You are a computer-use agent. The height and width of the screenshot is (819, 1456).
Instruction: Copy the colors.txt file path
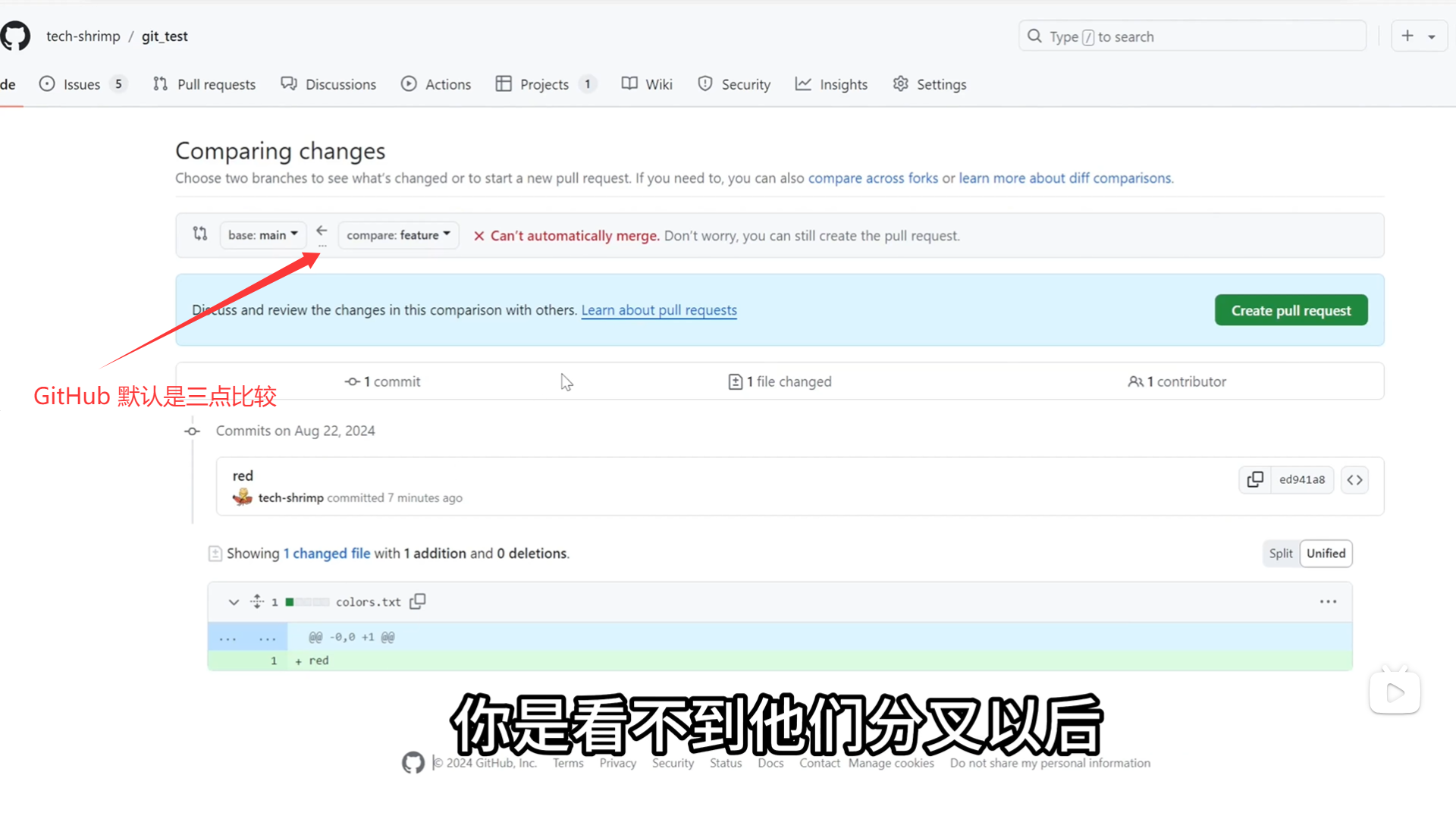pos(417,601)
